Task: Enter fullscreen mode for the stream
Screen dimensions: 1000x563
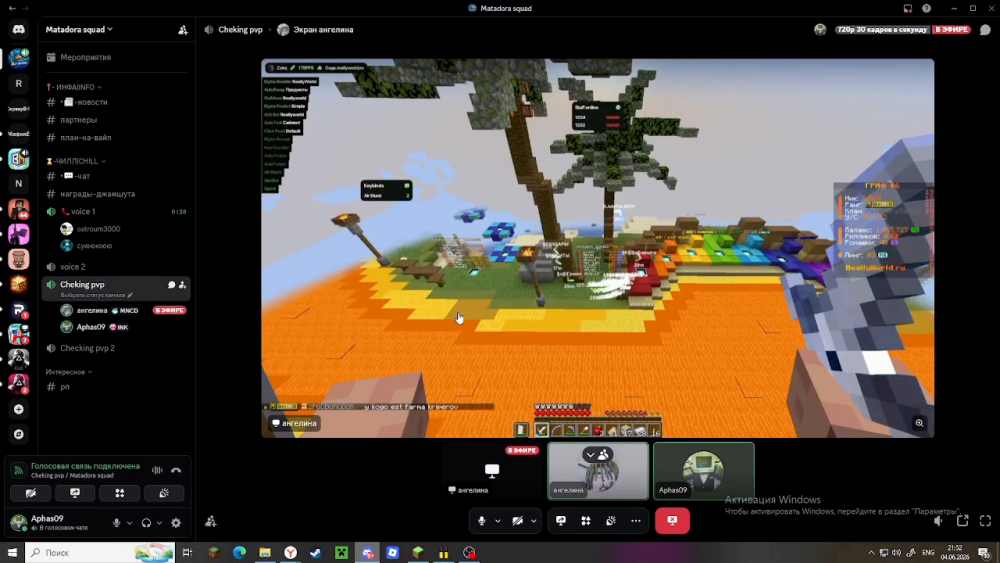Action: [x=985, y=521]
